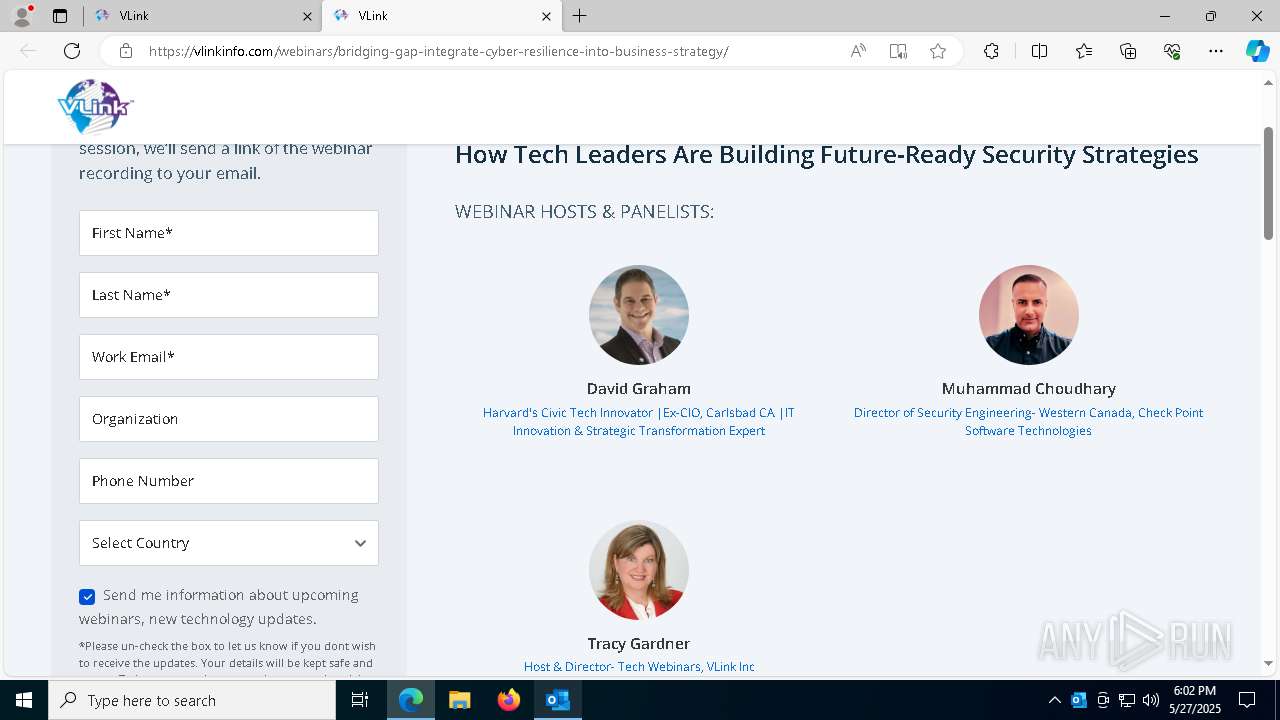Open Immersive Reader icon
This screenshot has height=720, width=1280.
tap(898, 51)
